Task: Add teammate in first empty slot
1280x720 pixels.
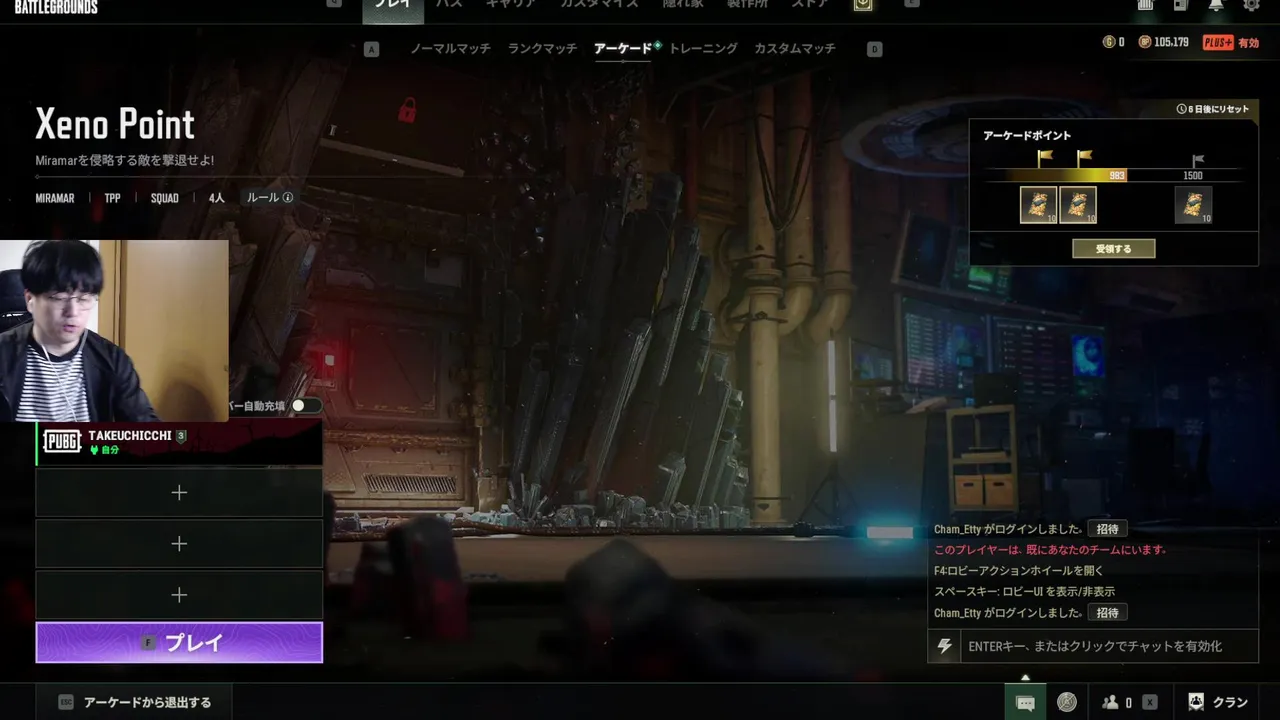Action: tap(179, 492)
